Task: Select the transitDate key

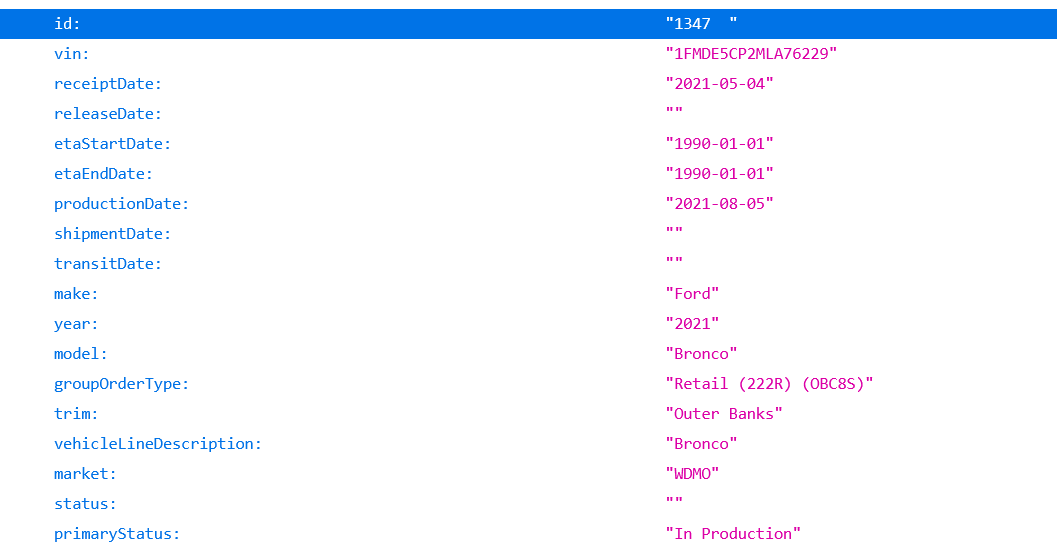Action: (x=108, y=264)
